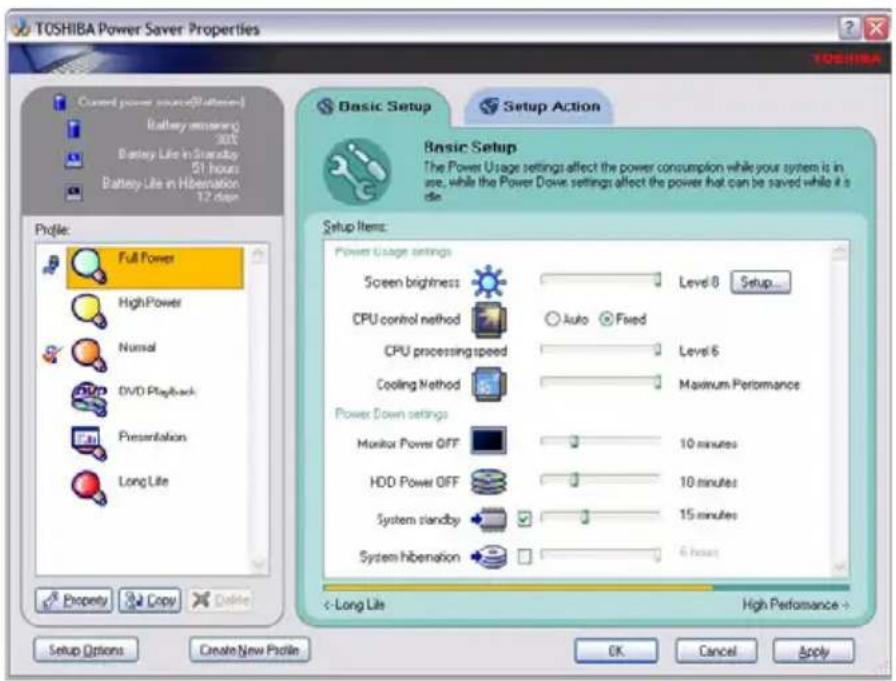The width and height of the screenshot is (896, 681).
Task: Click the current power source battery icon
Action: pos(60,103)
